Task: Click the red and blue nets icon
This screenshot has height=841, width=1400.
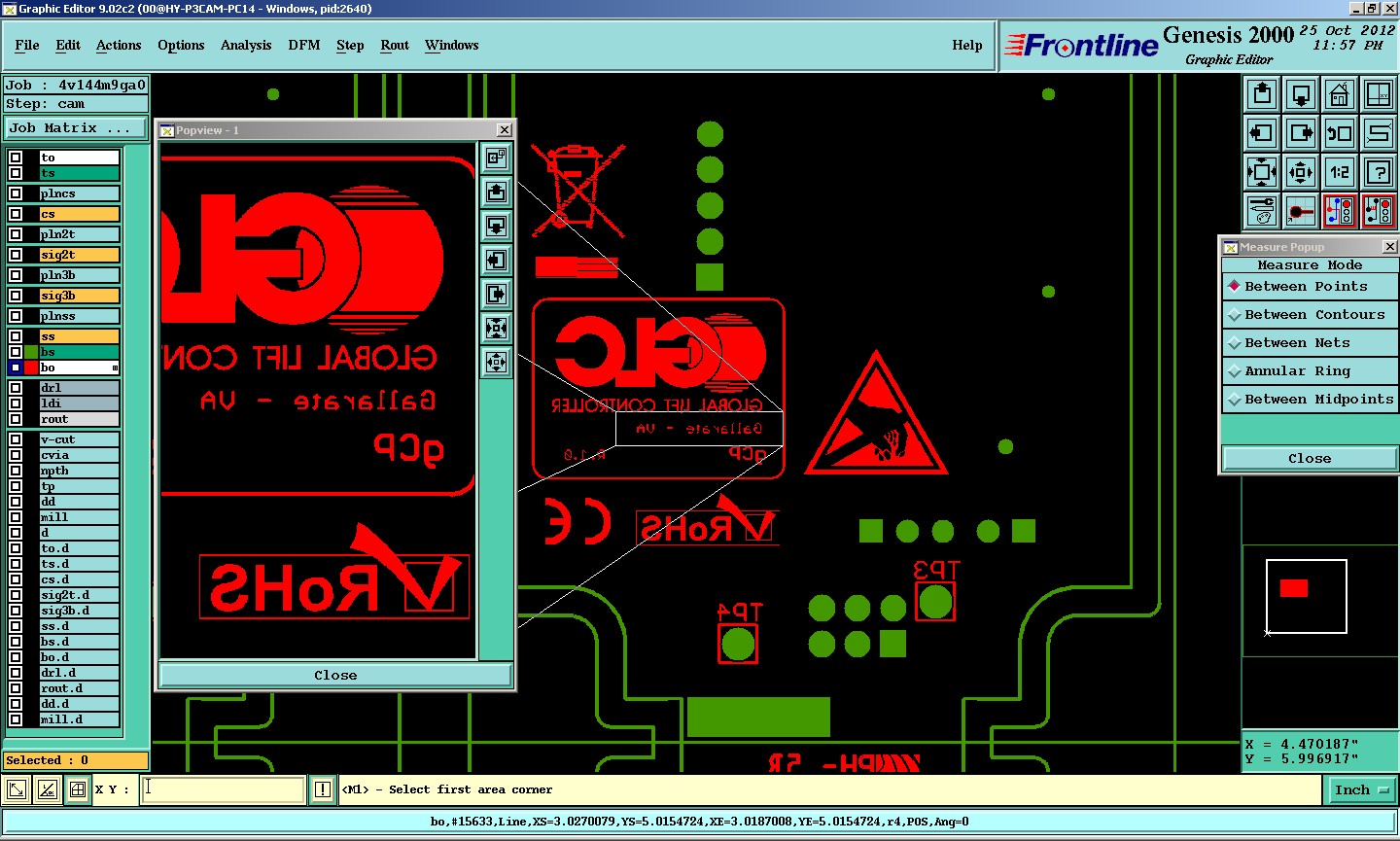Action: point(1340,211)
